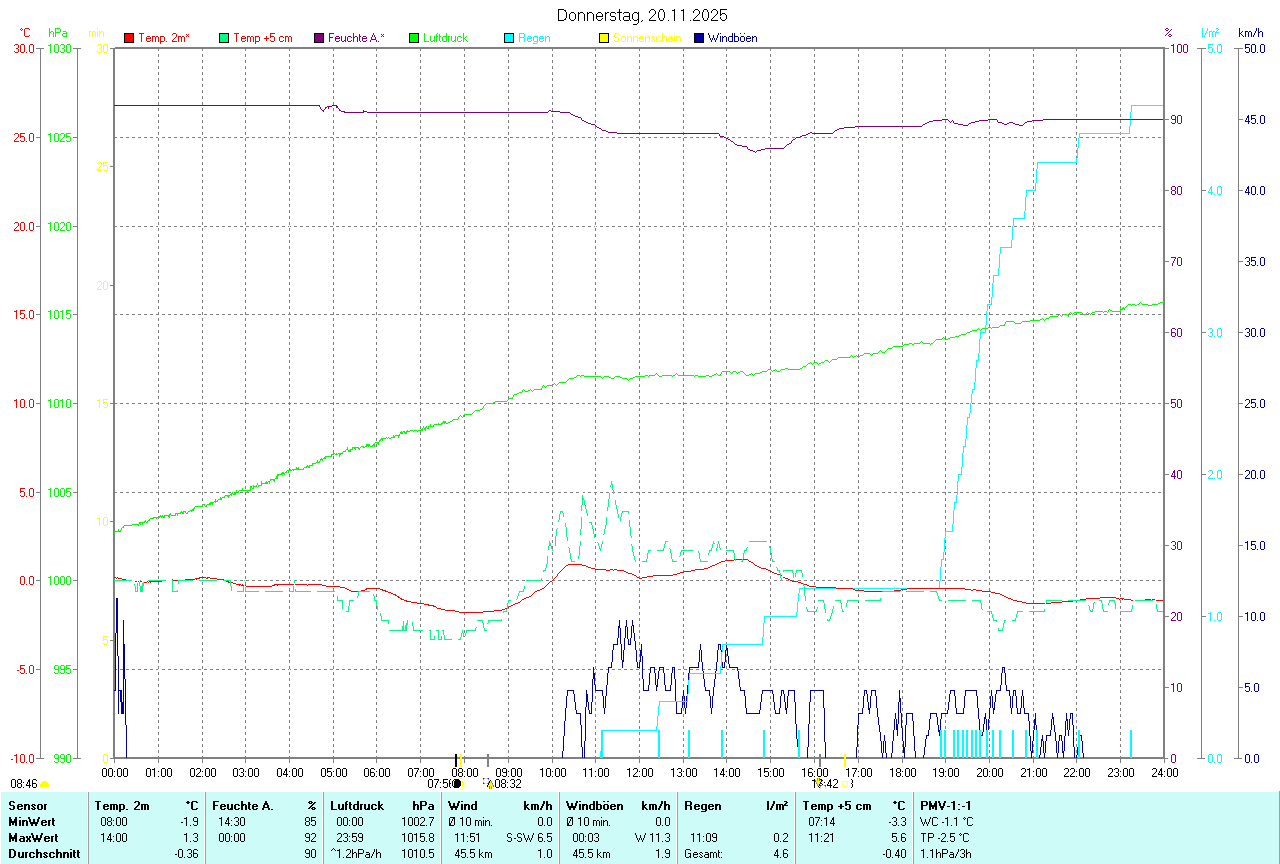Screen dimensions: 1280x864
Task: Click the cyan Regen legend square
Action: (509, 38)
